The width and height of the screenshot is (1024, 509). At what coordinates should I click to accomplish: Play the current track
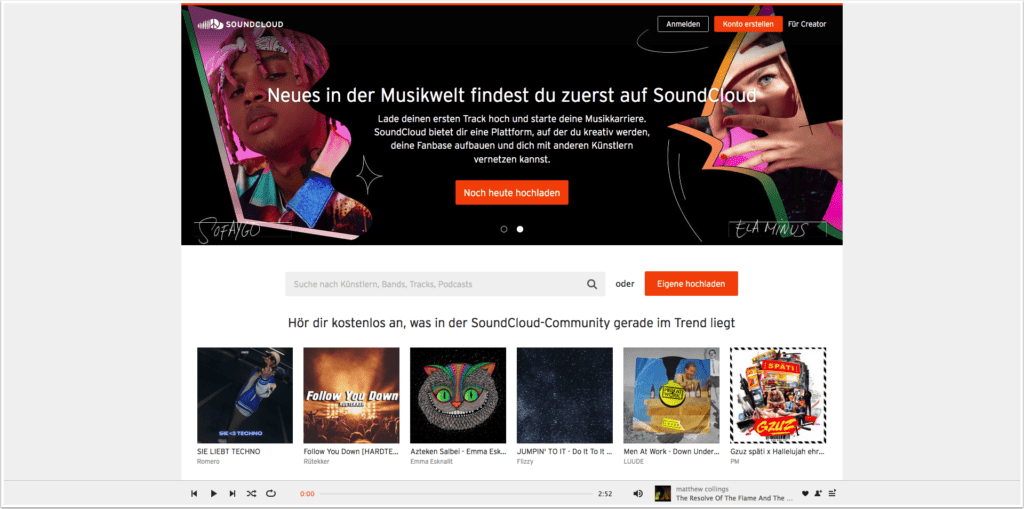pos(214,494)
